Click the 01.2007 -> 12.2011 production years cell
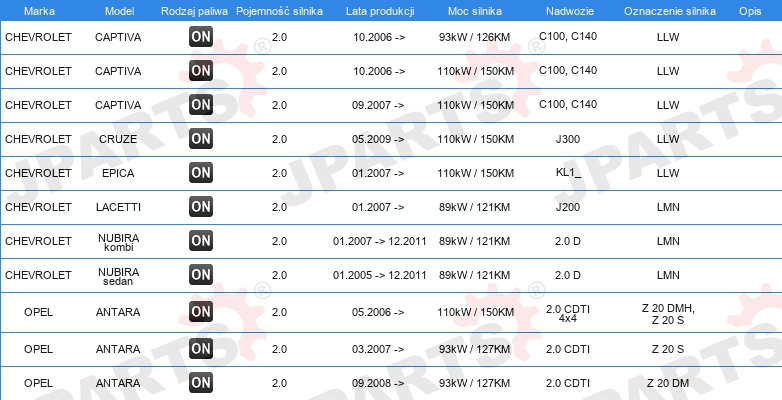This screenshot has height=400, width=782. pyautogui.click(x=380, y=241)
